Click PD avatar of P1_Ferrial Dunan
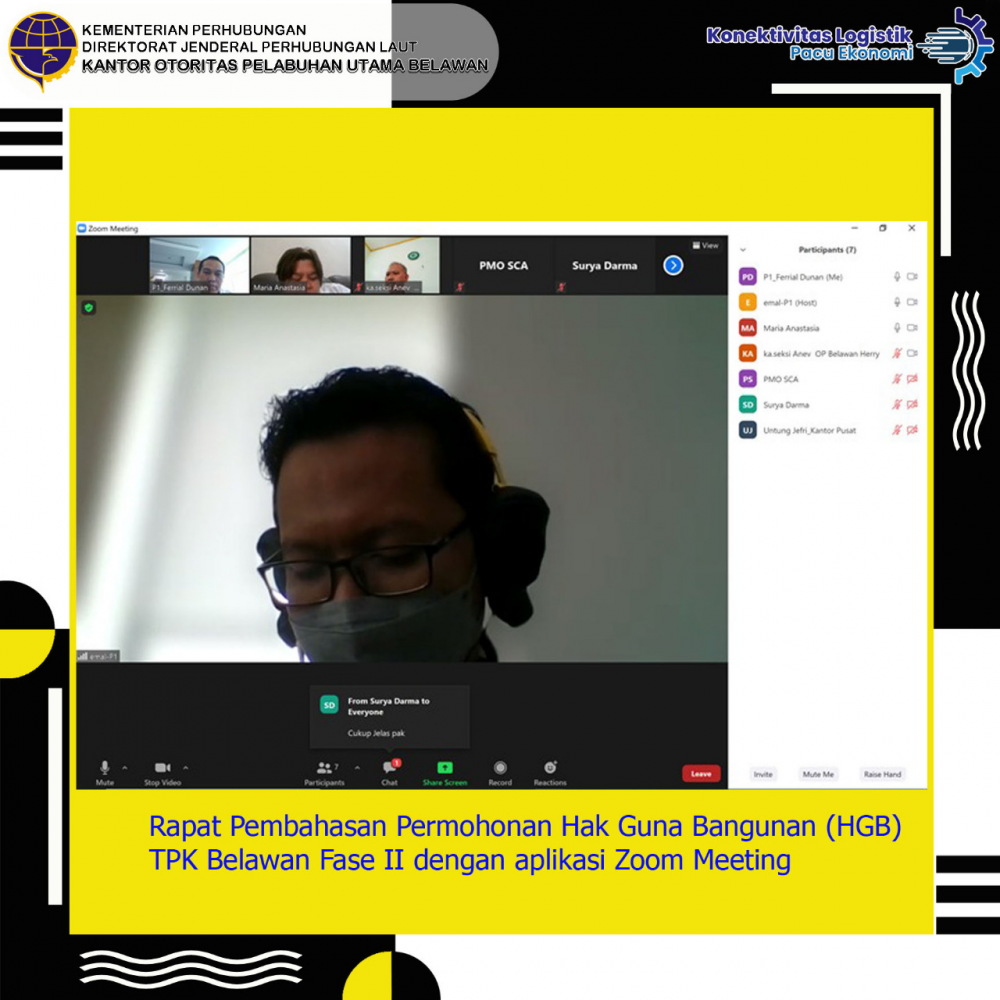This screenshot has height=1000, width=1000. pos(747,277)
